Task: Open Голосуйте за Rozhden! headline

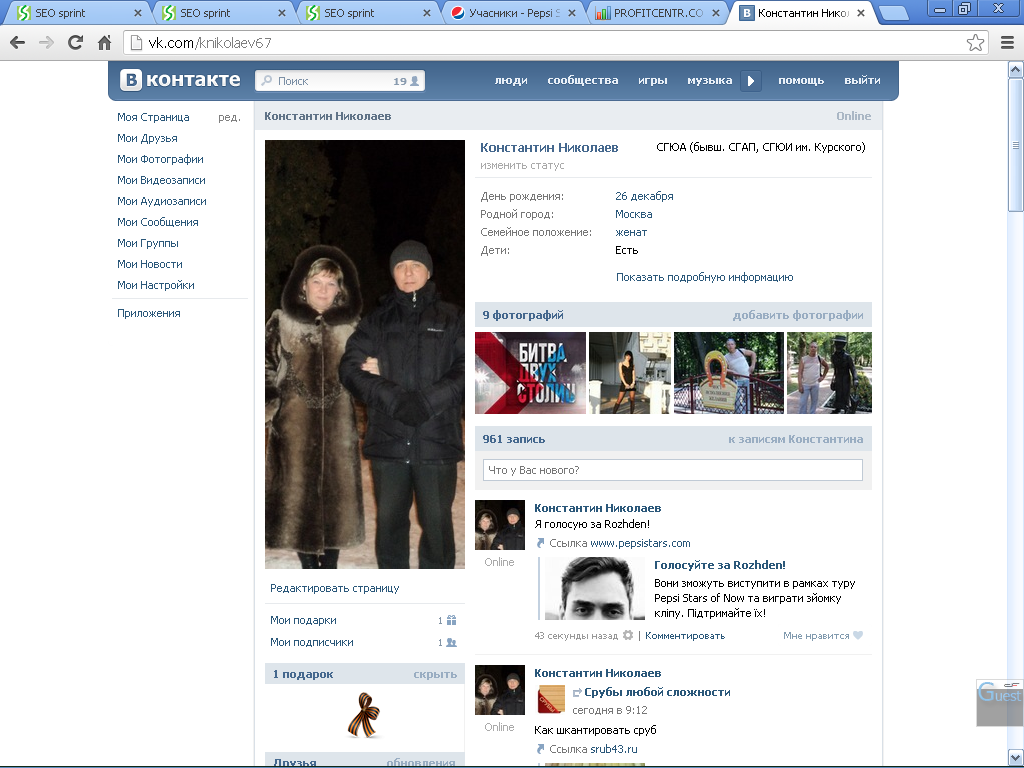Action: [720, 566]
